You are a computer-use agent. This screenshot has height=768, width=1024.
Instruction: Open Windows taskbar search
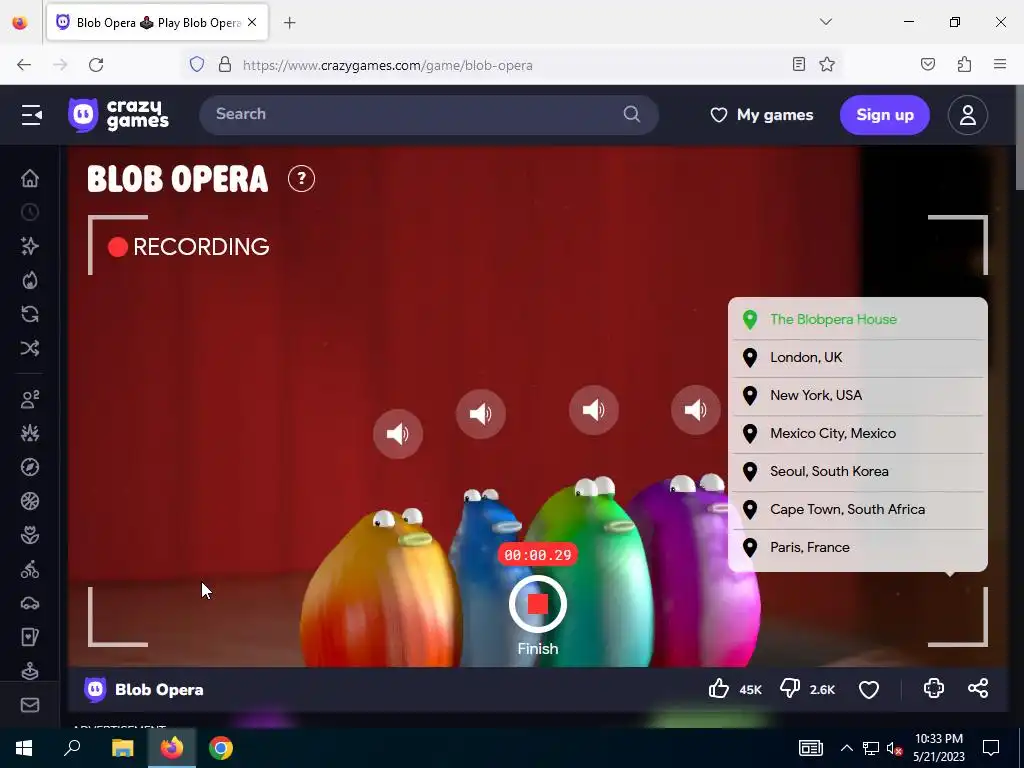point(72,748)
